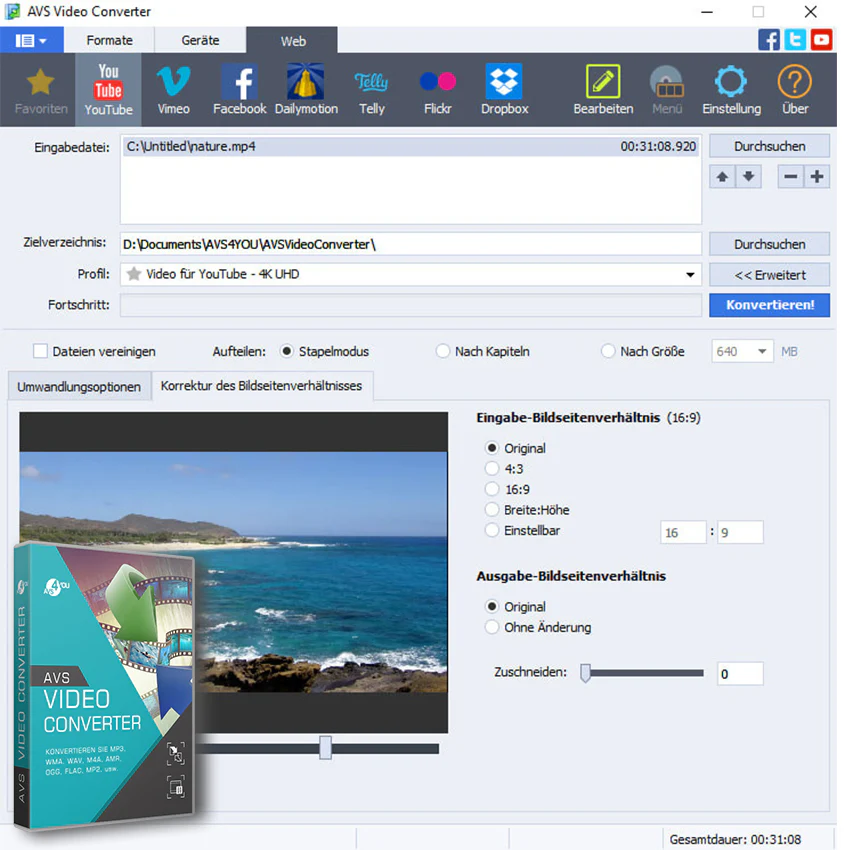850x850 pixels.
Task: Open the main menu dropdown button
Action: 31,40
